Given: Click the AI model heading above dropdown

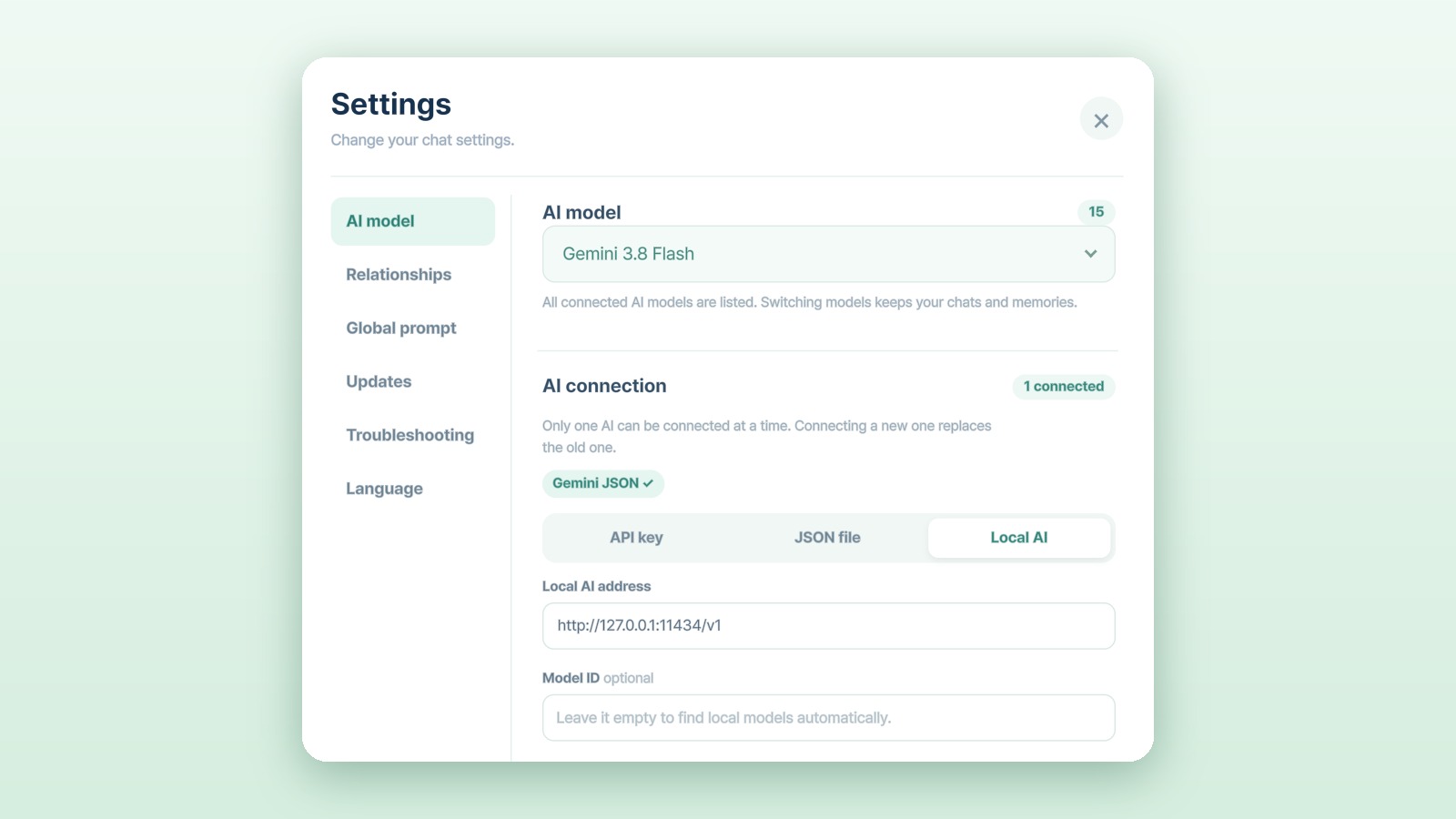Looking at the screenshot, I should pyautogui.click(x=581, y=213).
